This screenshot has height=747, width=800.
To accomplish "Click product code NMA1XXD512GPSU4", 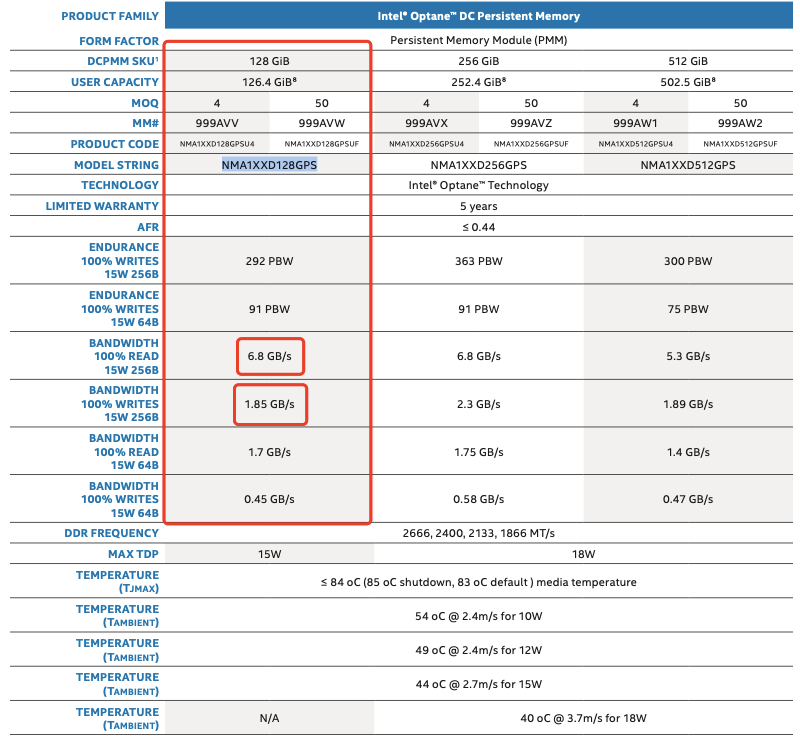I will [635, 144].
